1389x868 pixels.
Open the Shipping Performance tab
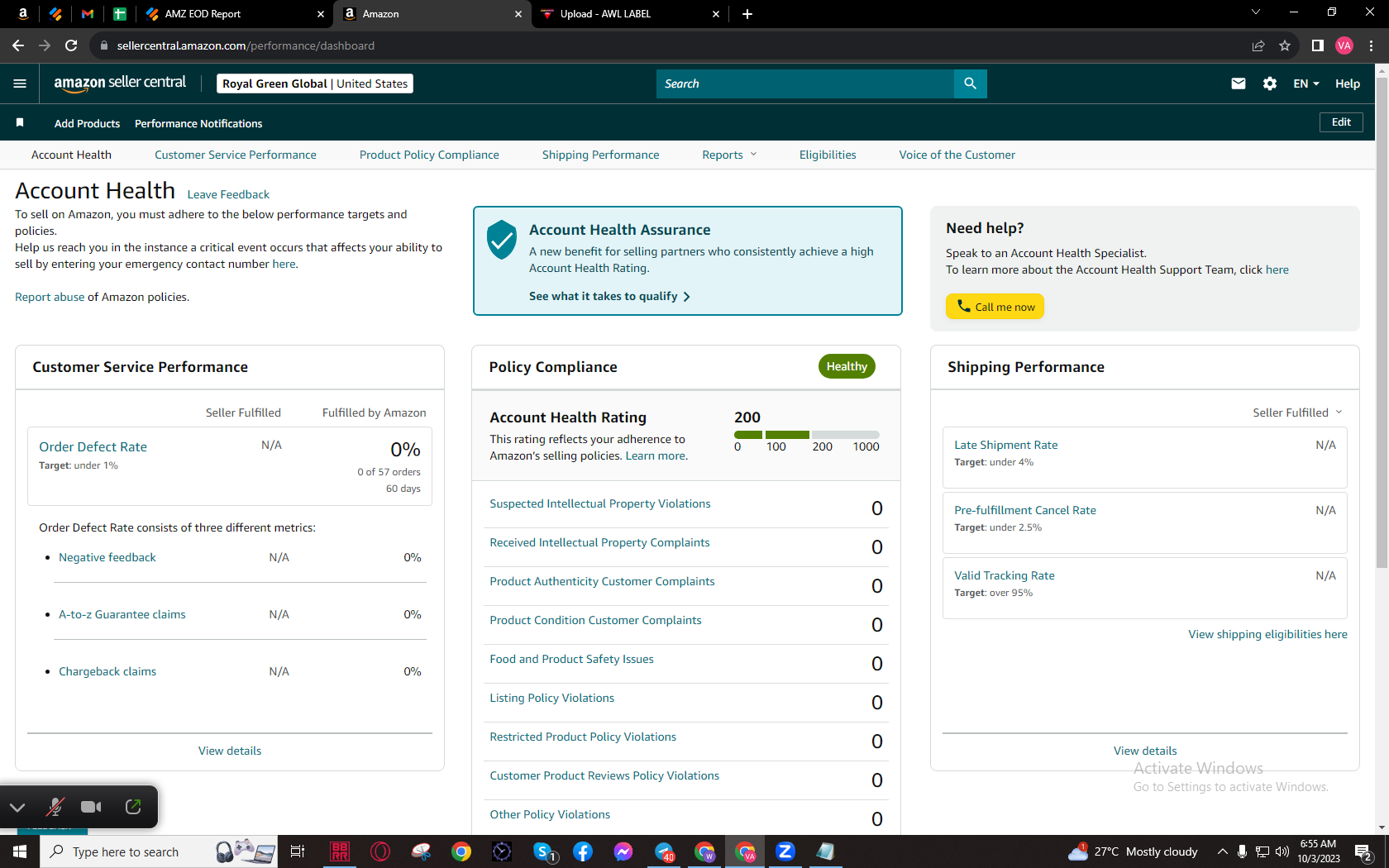601,155
